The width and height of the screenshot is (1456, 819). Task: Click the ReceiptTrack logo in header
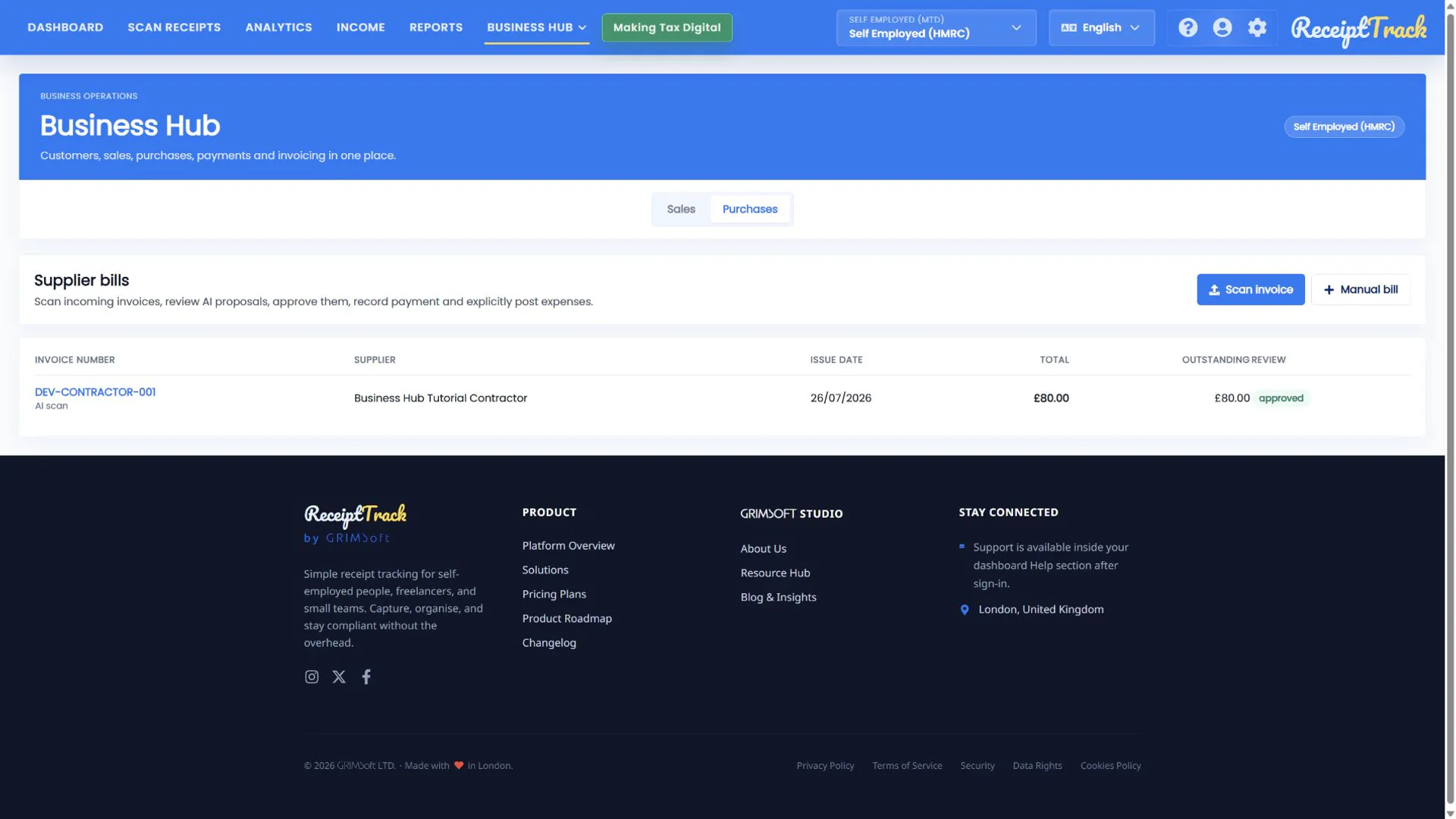coord(1358,30)
